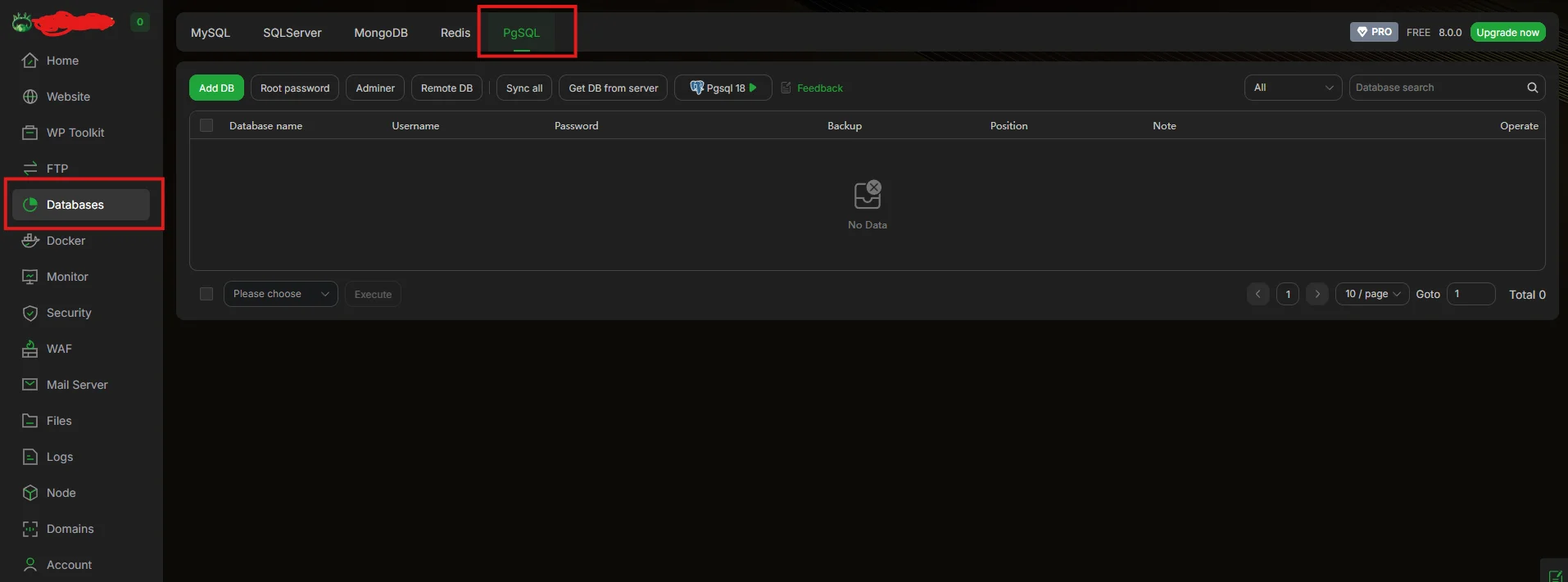Click the Upgrade now button
The image size is (1568, 582).
[x=1507, y=33]
